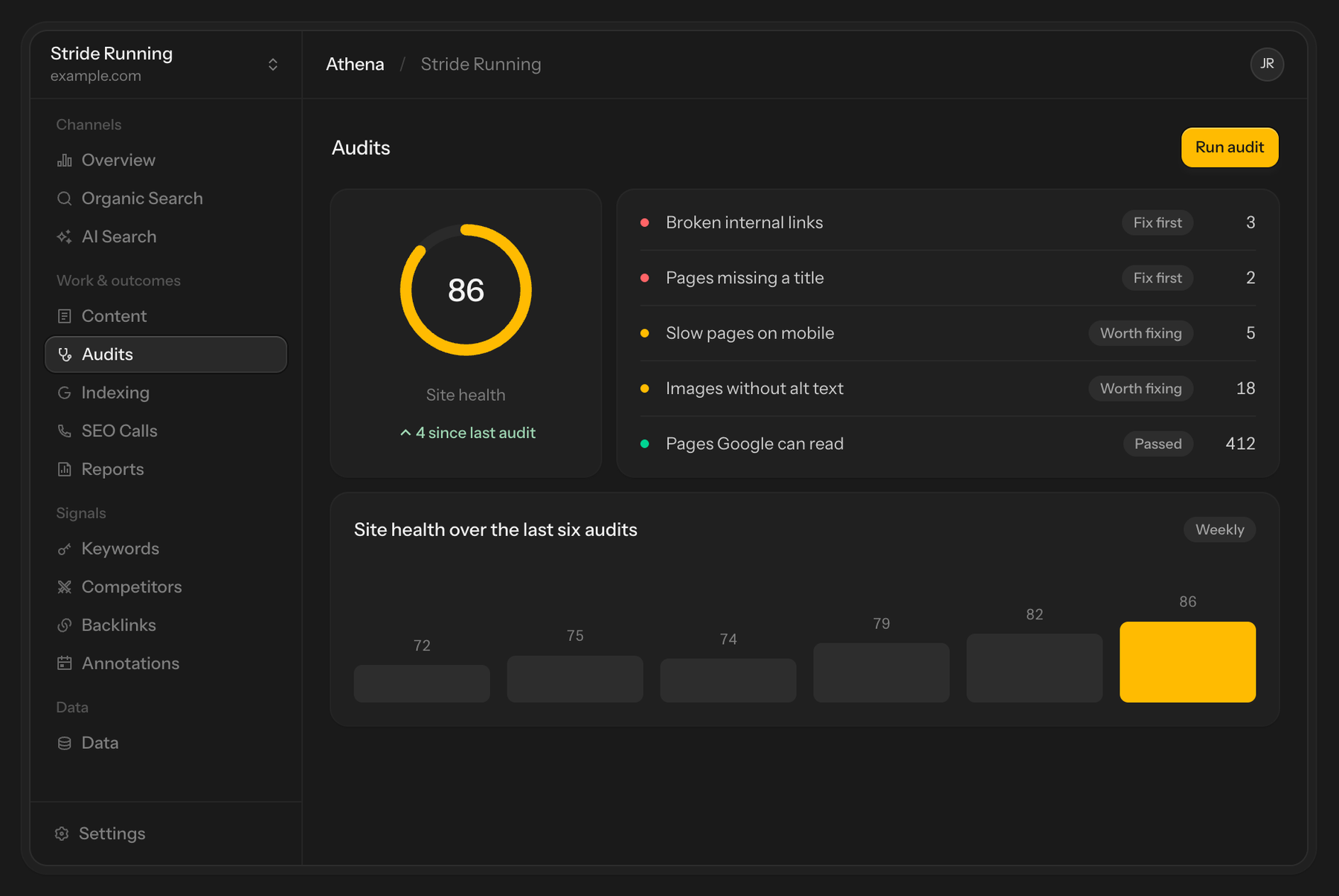The height and width of the screenshot is (896, 1339).
Task: Click the Passed tag badge
Action: point(1158,444)
